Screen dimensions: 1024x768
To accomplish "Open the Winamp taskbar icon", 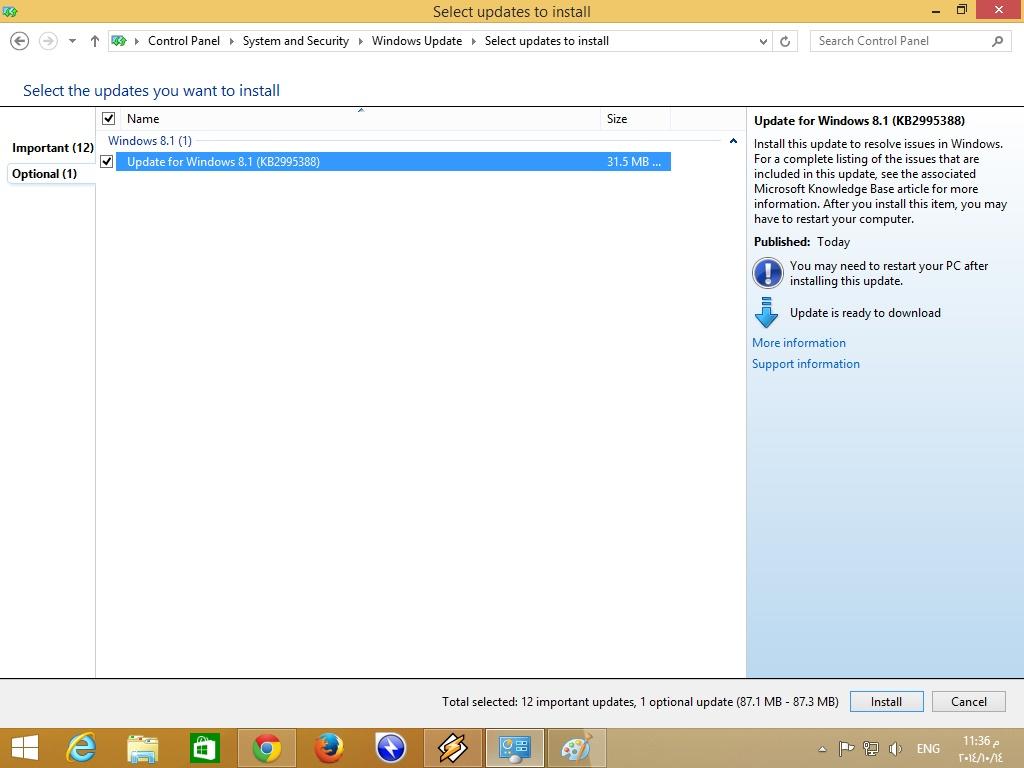I will point(453,748).
